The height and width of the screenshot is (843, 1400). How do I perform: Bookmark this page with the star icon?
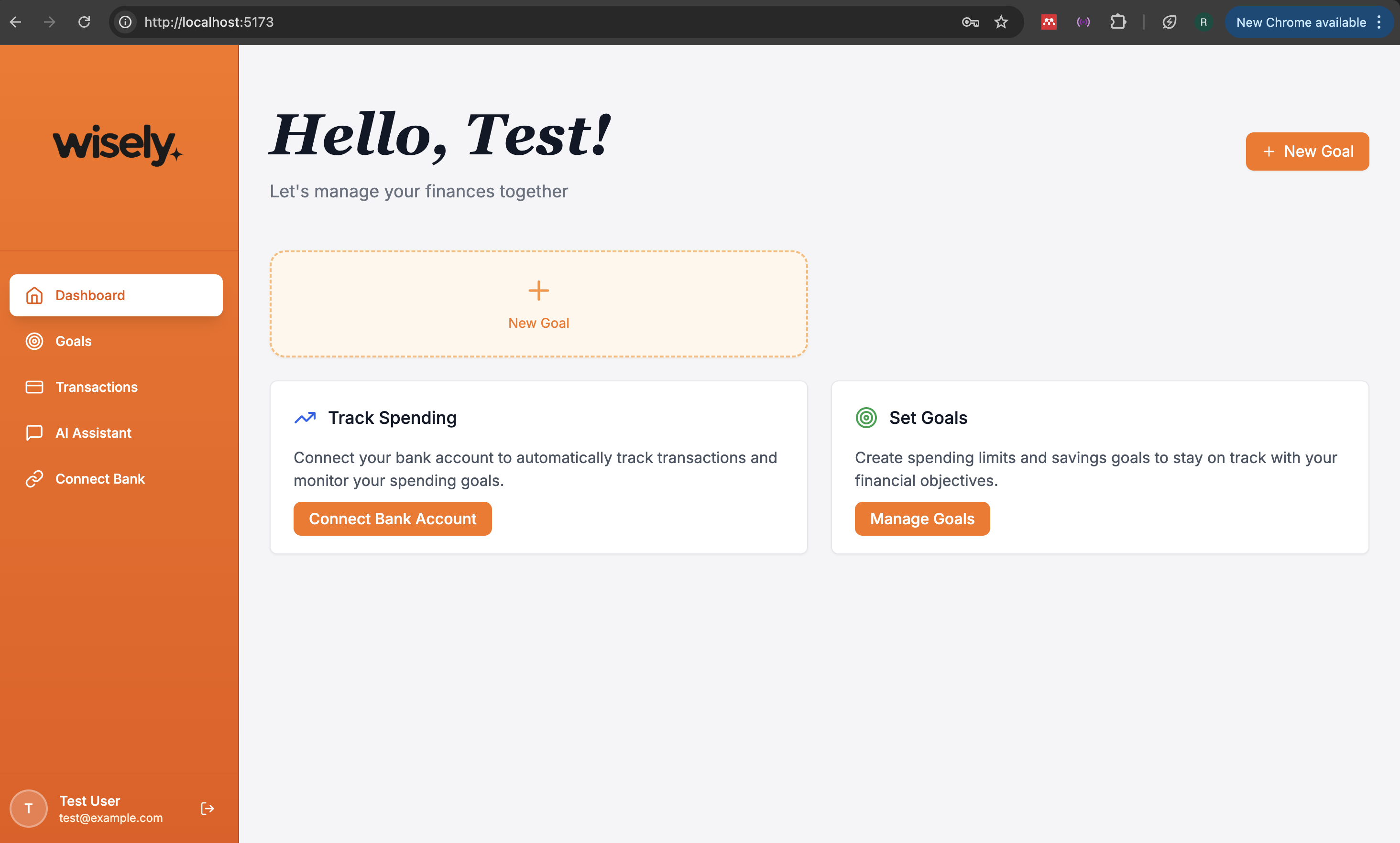pyautogui.click(x=1001, y=22)
